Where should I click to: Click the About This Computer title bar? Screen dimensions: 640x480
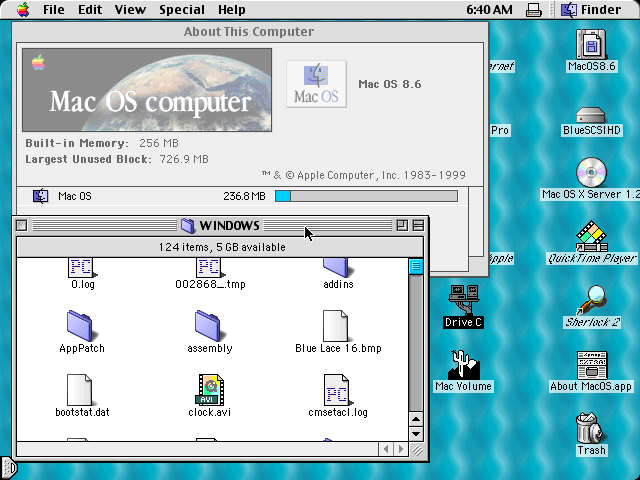(x=249, y=31)
